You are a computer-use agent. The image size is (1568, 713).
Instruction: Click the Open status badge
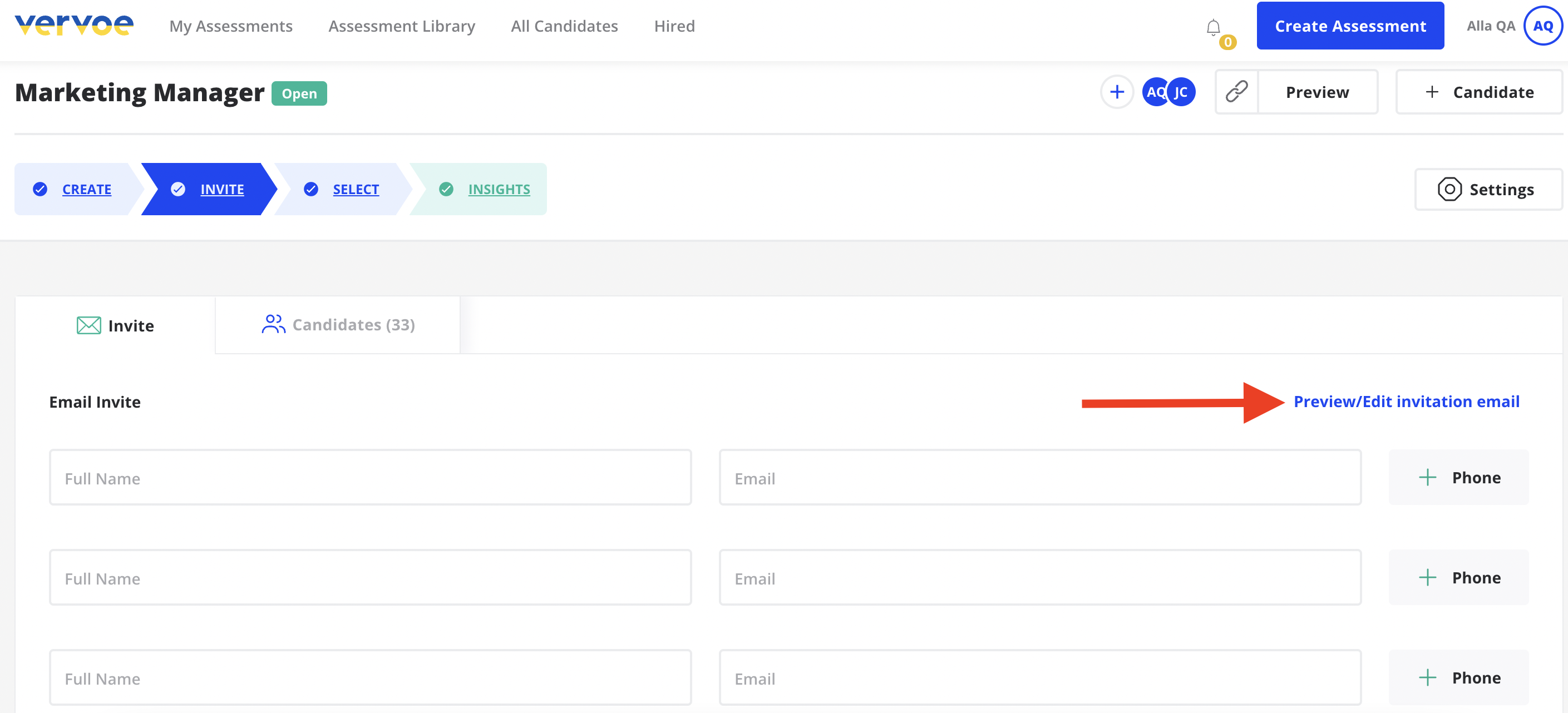click(x=299, y=93)
